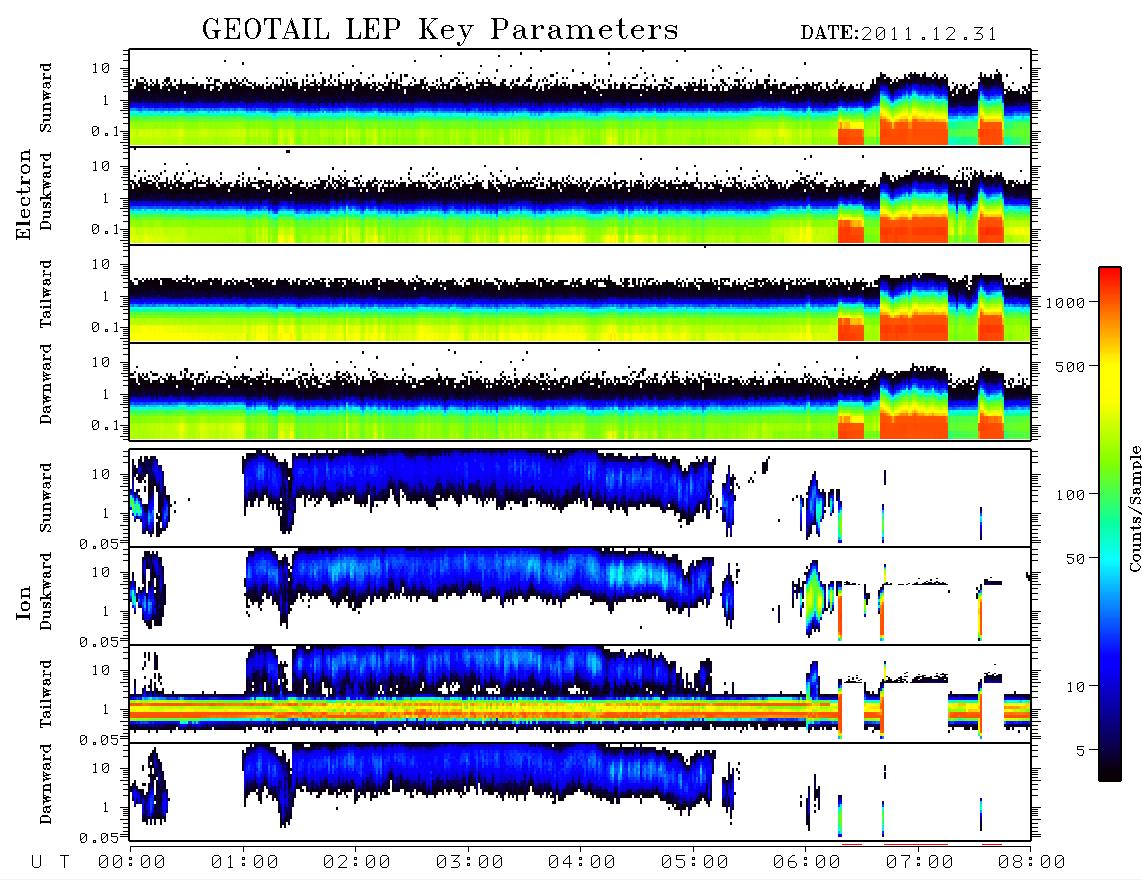
Task: Click the Electron Tailward panel label
Action: 46,293
